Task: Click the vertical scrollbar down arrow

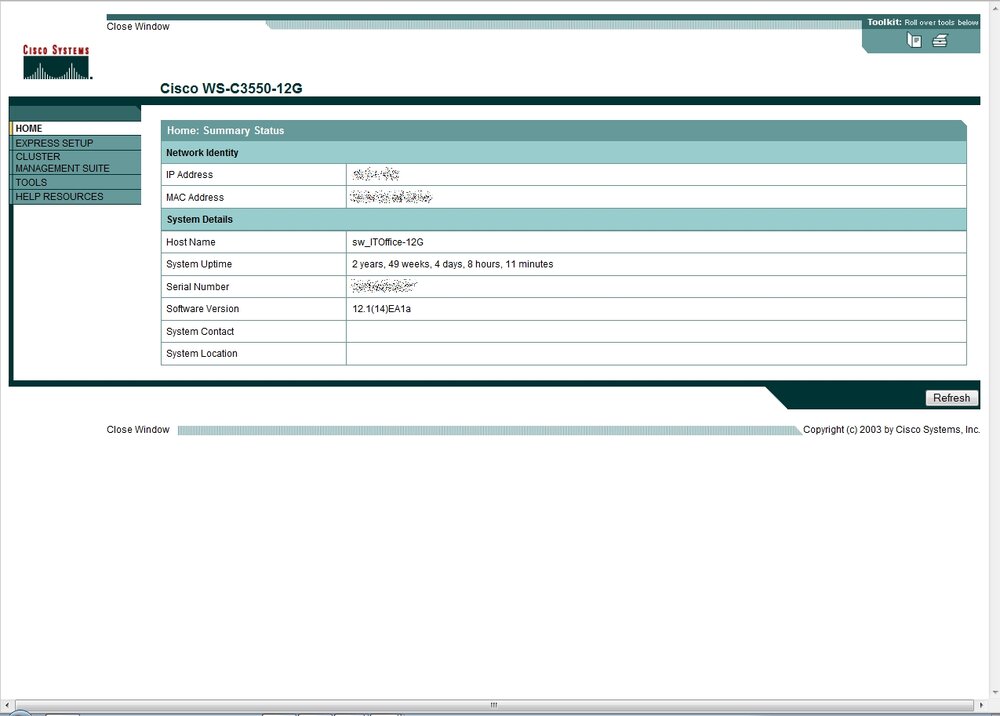Action: click(x=995, y=693)
